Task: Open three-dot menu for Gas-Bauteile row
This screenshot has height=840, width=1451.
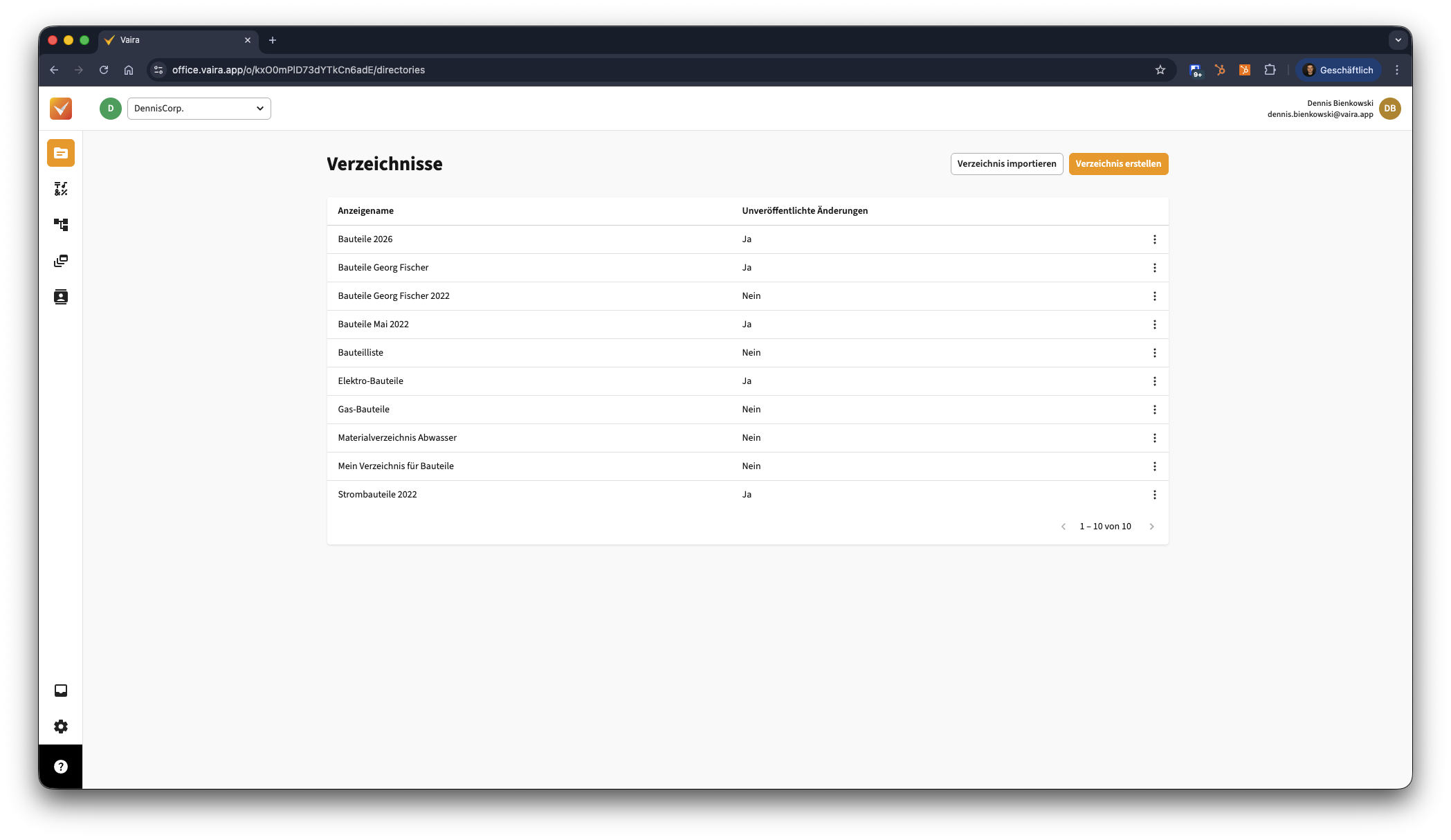Action: pyautogui.click(x=1154, y=410)
